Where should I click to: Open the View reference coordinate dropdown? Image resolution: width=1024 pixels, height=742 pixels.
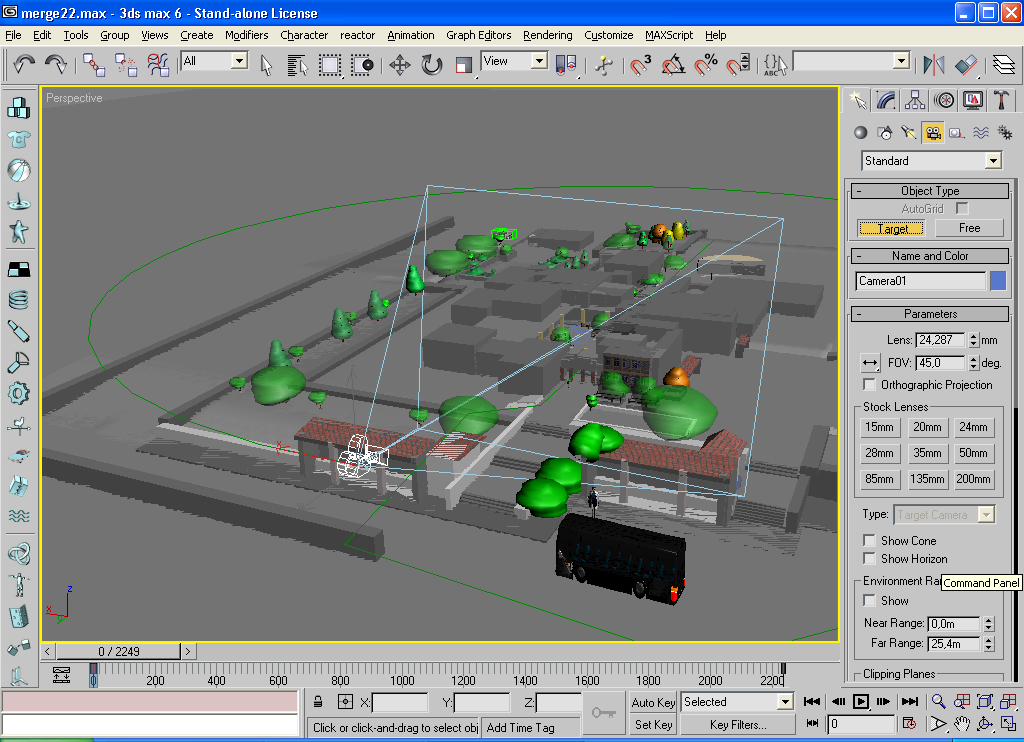tap(539, 61)
